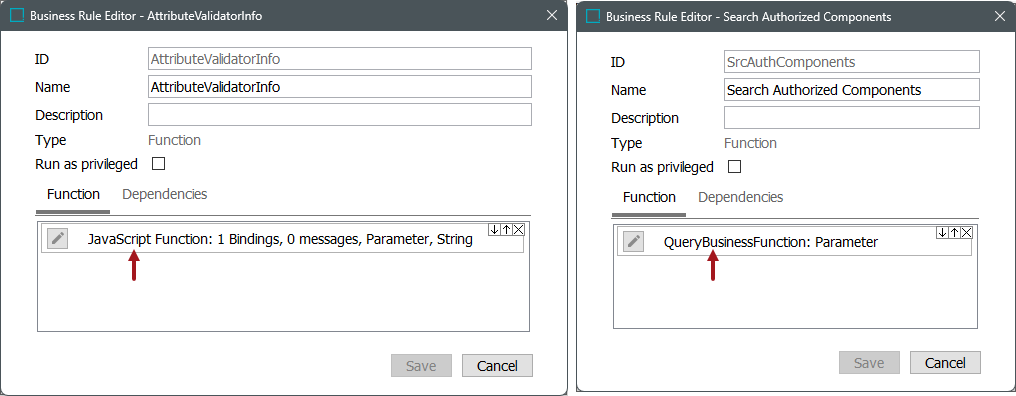Screen dimensions: 1016x396
Task: Edit the JavaScript Function with its pencil icon
Action: point(58,239)
